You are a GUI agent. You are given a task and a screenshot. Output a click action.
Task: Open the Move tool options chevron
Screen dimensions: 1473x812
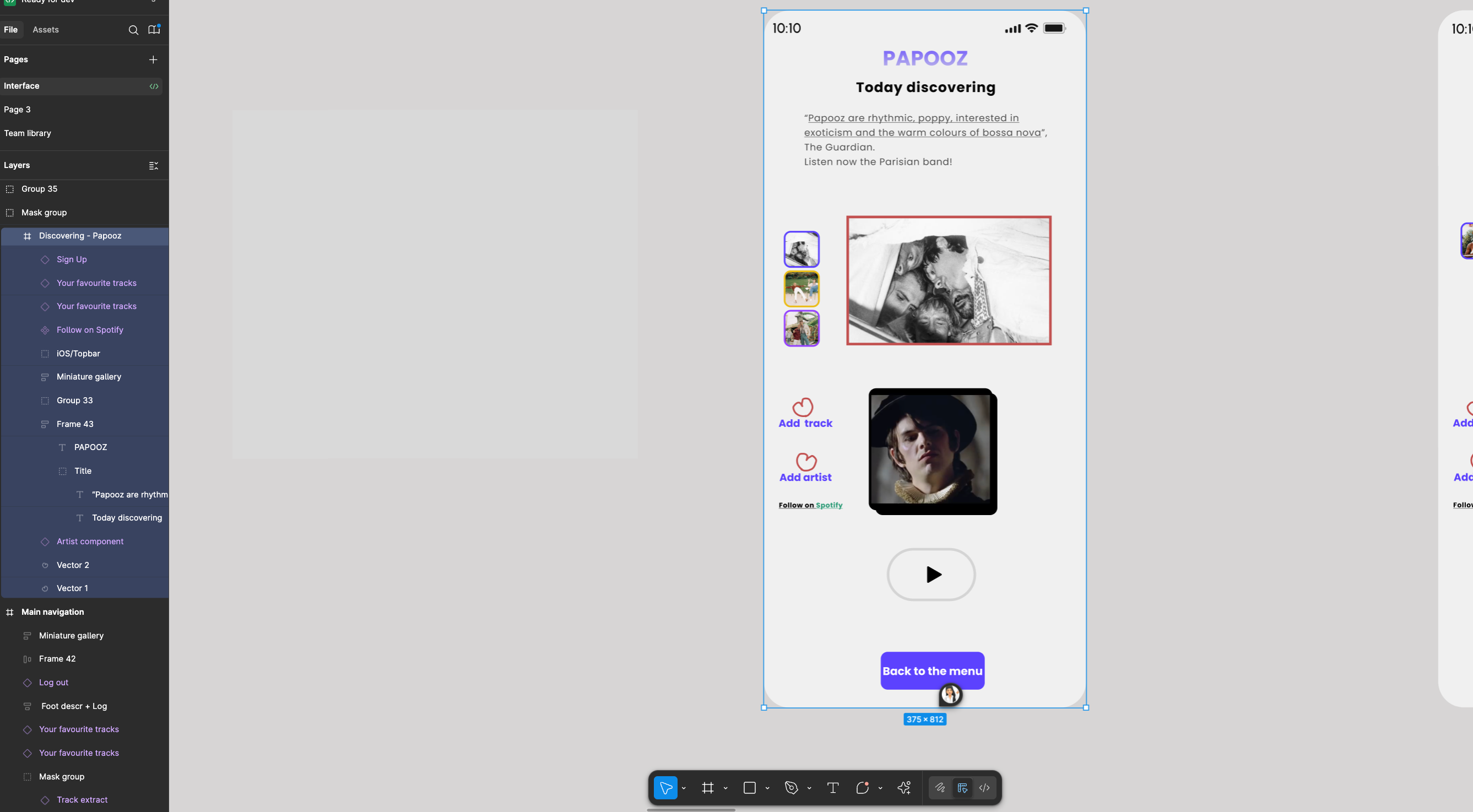pos(684,788)
